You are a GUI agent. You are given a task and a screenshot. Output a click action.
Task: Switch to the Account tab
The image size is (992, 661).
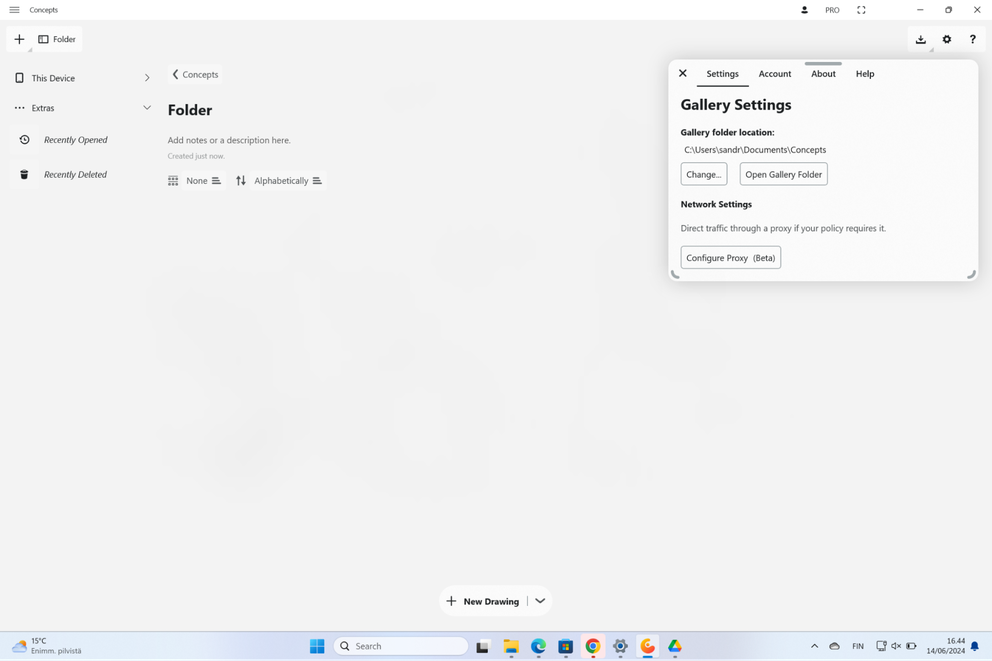pos(774,73)
